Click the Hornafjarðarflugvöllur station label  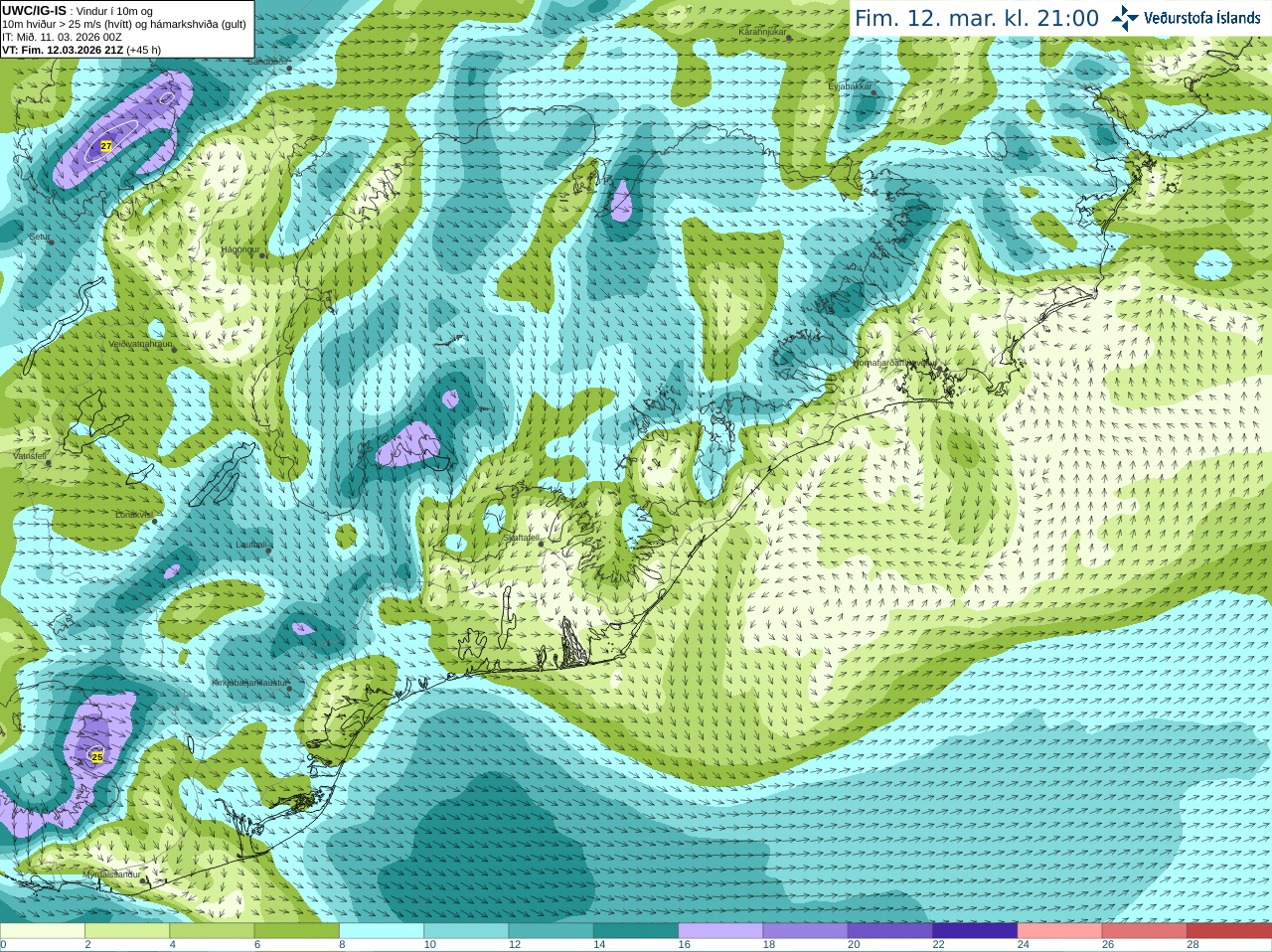click(895, 363)
